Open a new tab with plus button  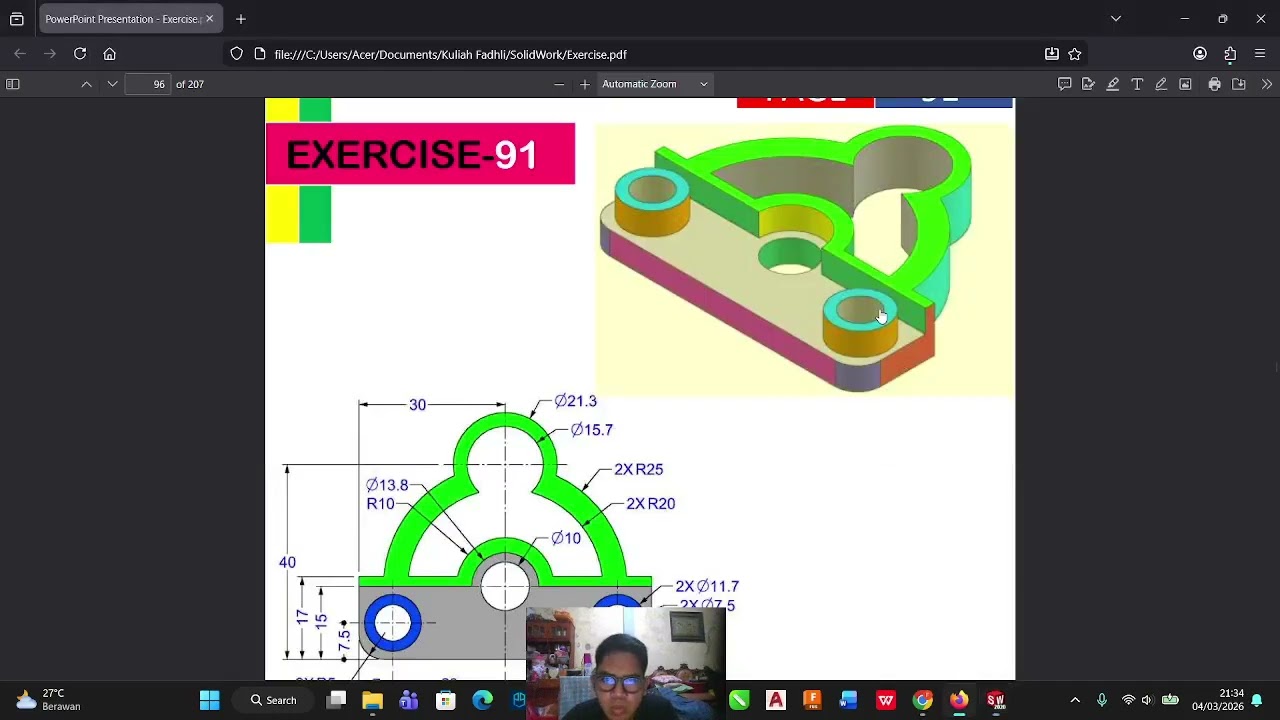241,19
